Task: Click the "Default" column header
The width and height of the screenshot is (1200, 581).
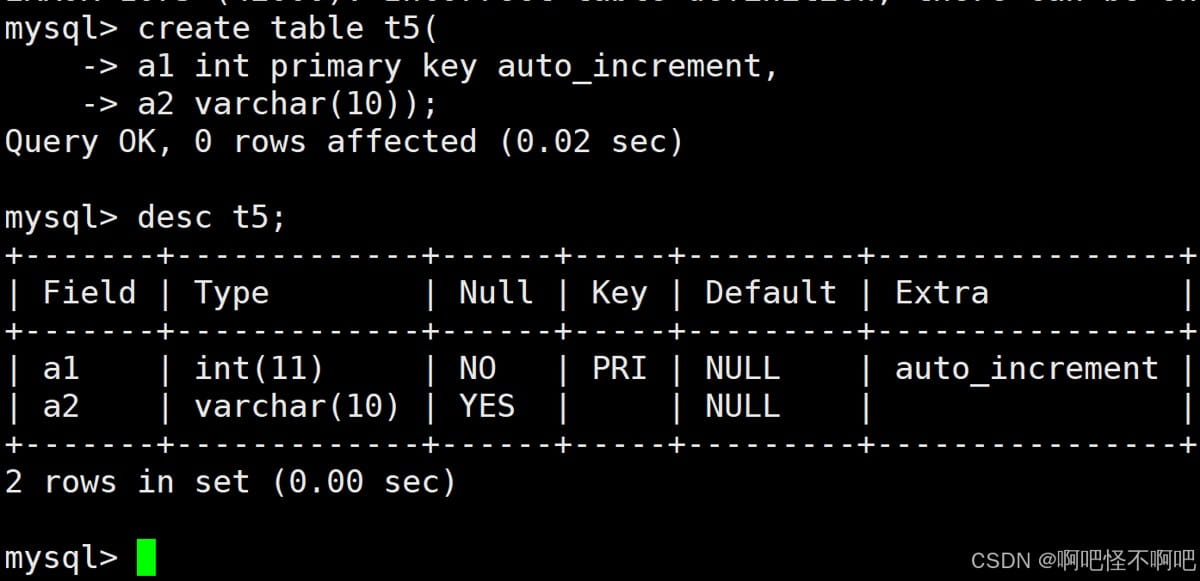Action: 770,293
